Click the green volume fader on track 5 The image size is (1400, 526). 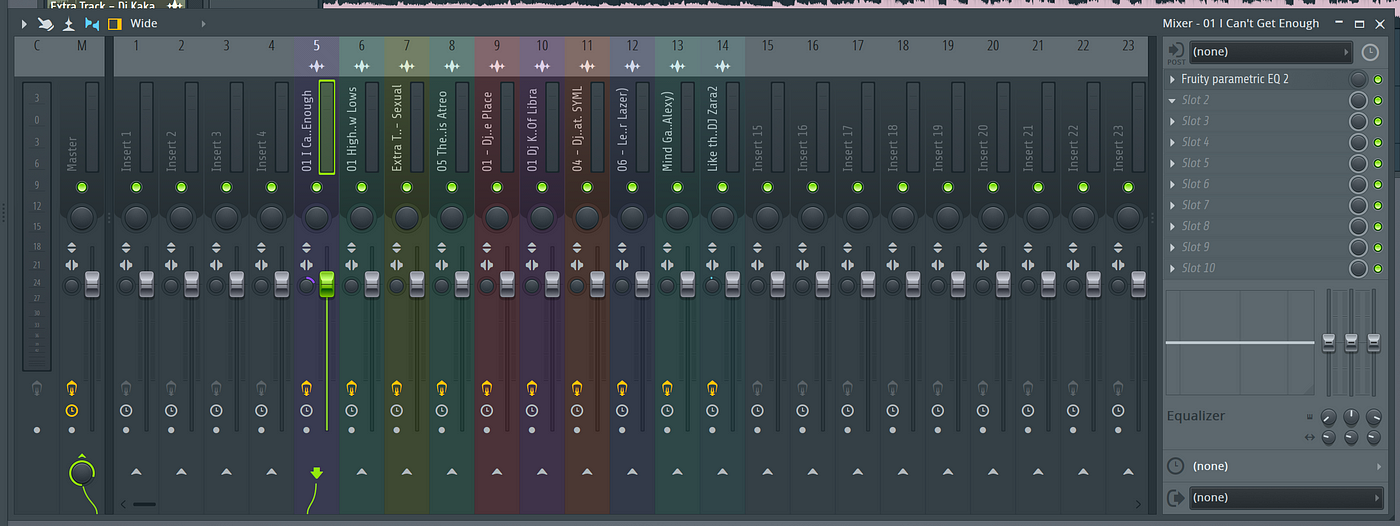coord(327,283)
